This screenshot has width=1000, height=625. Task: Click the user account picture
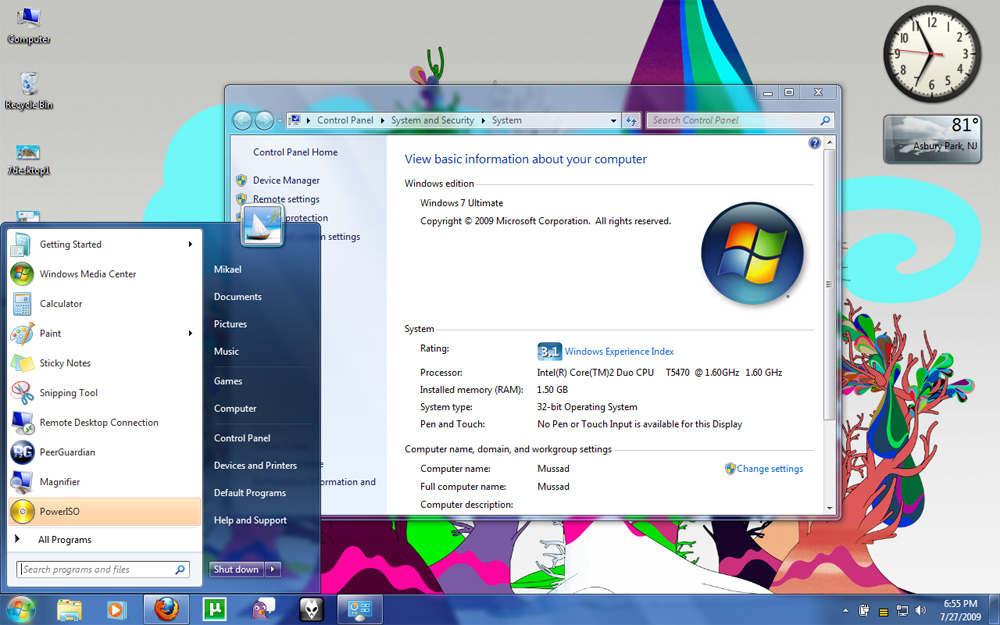pos(262,226)
